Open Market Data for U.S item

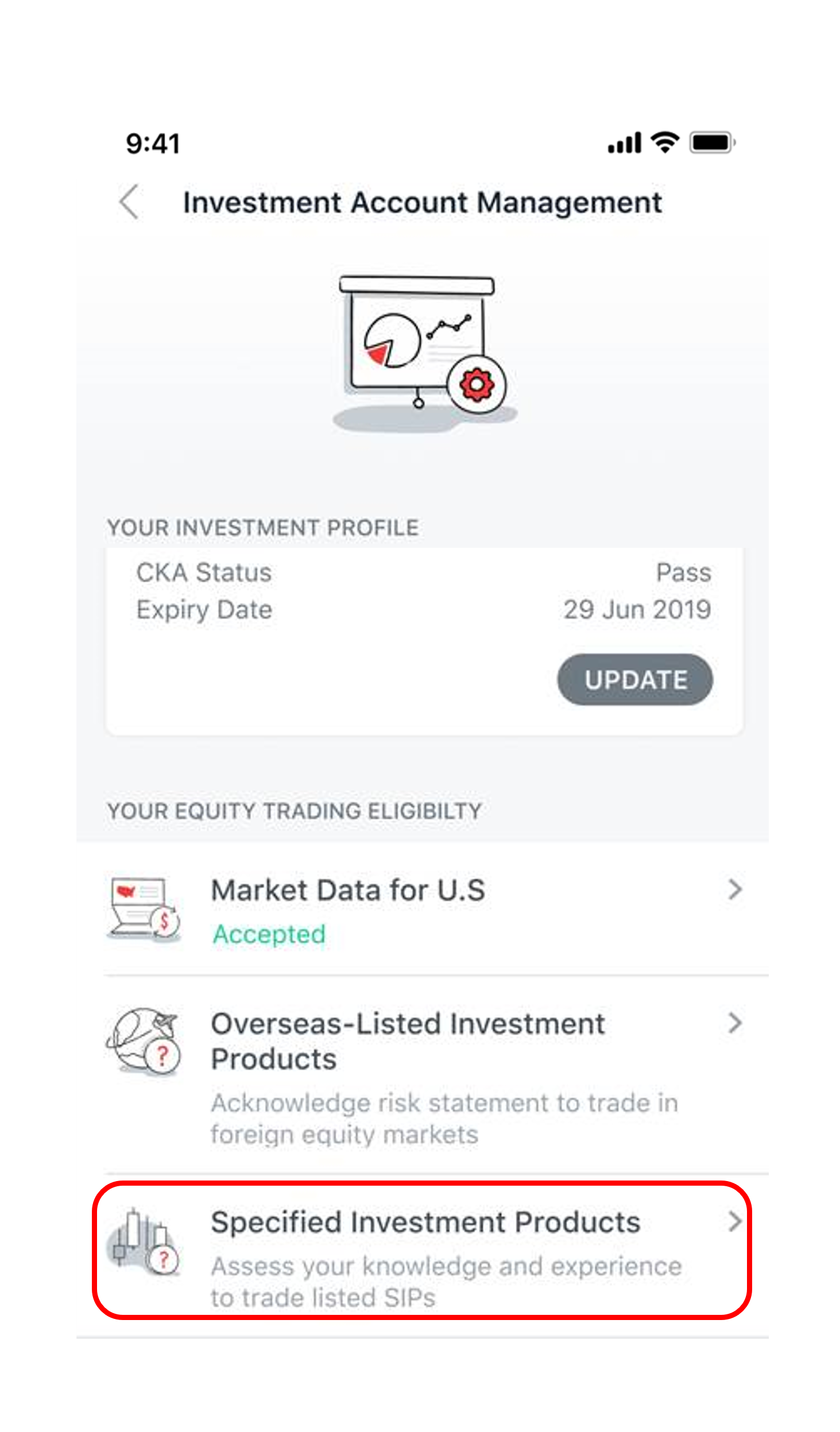[423, 909]
